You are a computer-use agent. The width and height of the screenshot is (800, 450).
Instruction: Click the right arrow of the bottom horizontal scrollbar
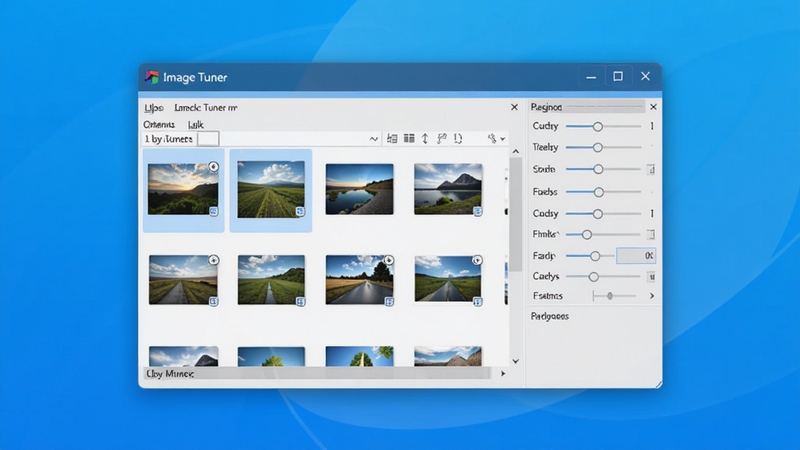point(503,373)
